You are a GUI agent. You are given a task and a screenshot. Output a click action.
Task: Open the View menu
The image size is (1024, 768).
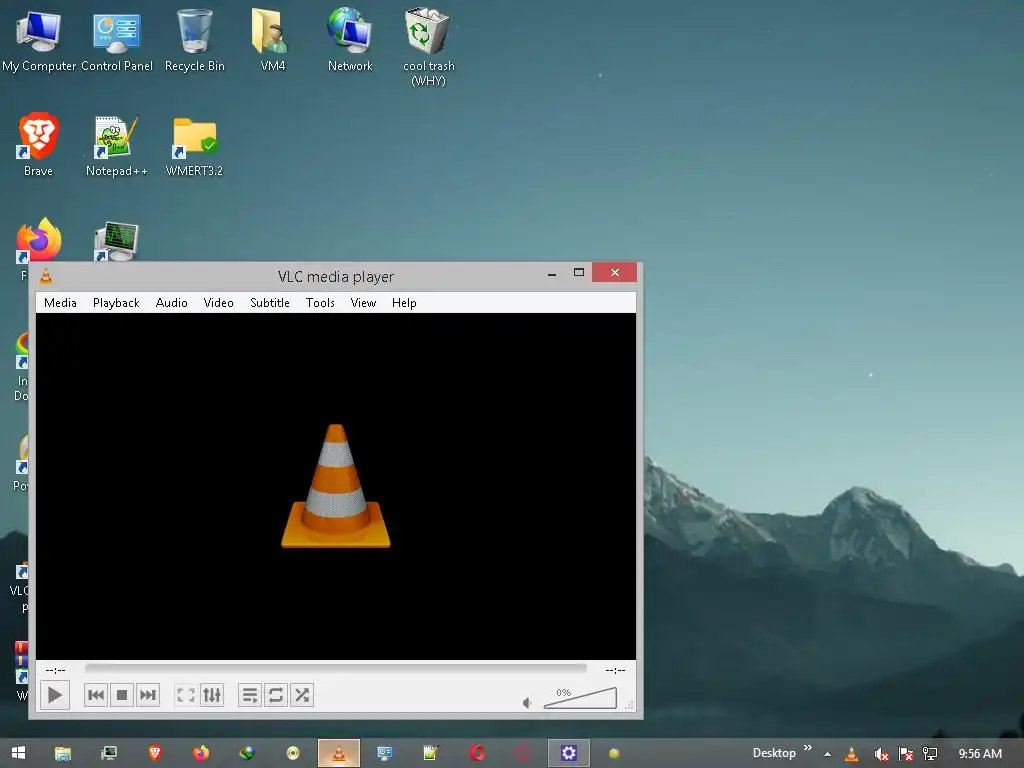click(x=363, y=302)
